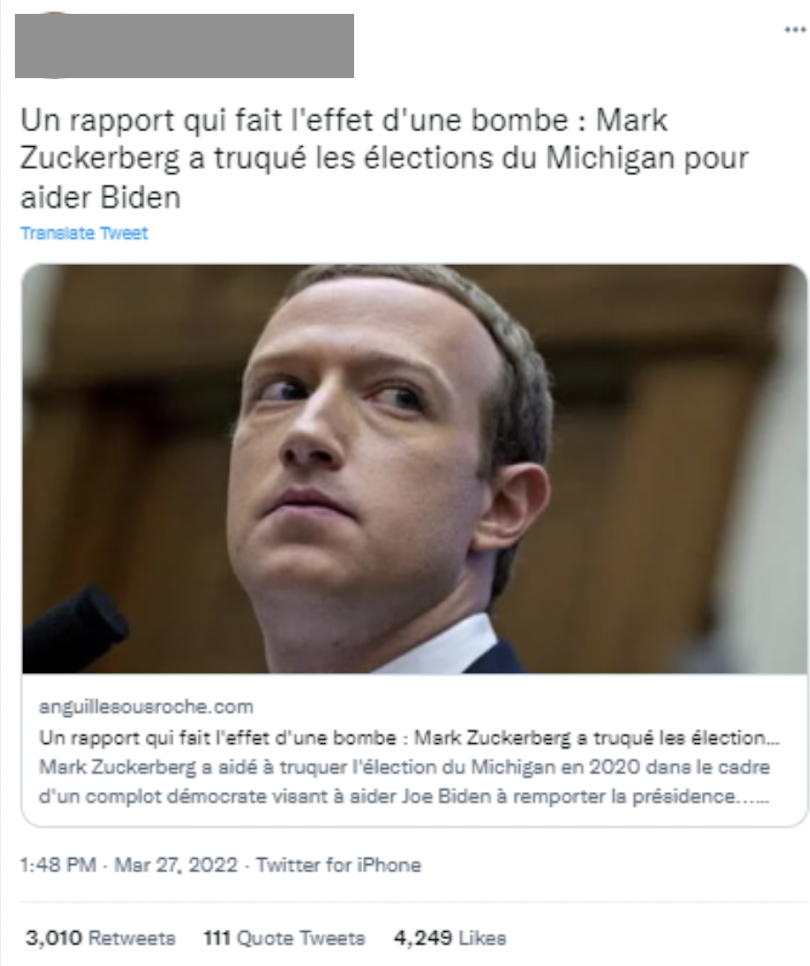View the 3,010 Retweets list
This screenshot has width=810, height=966.
point(100,938)
